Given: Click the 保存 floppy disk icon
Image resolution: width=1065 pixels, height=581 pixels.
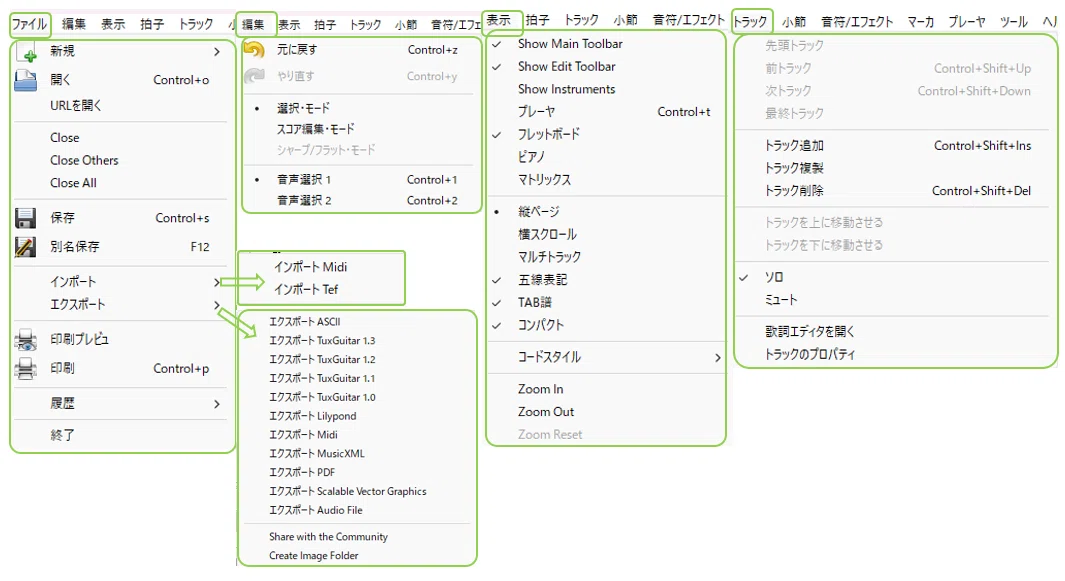Looking at the screenshot, I should point(26,218).
